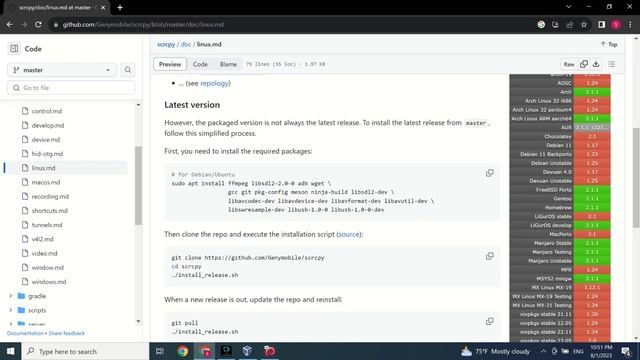Screen dimensions: 640x360
Task: Open a new browser tab
Action: point(120,7)
